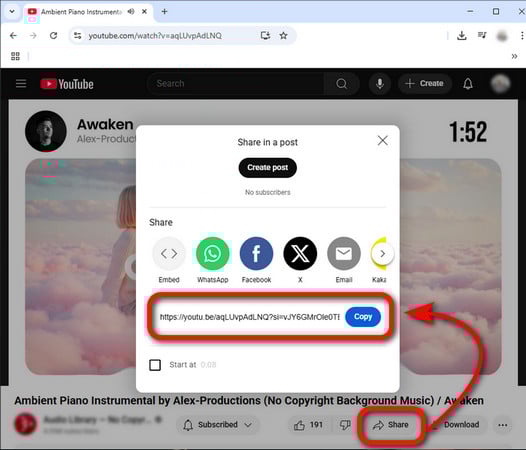Viewport: 526px width, 450px height.
Task: View site information icon in address bar
Action: tap(77, 36)
